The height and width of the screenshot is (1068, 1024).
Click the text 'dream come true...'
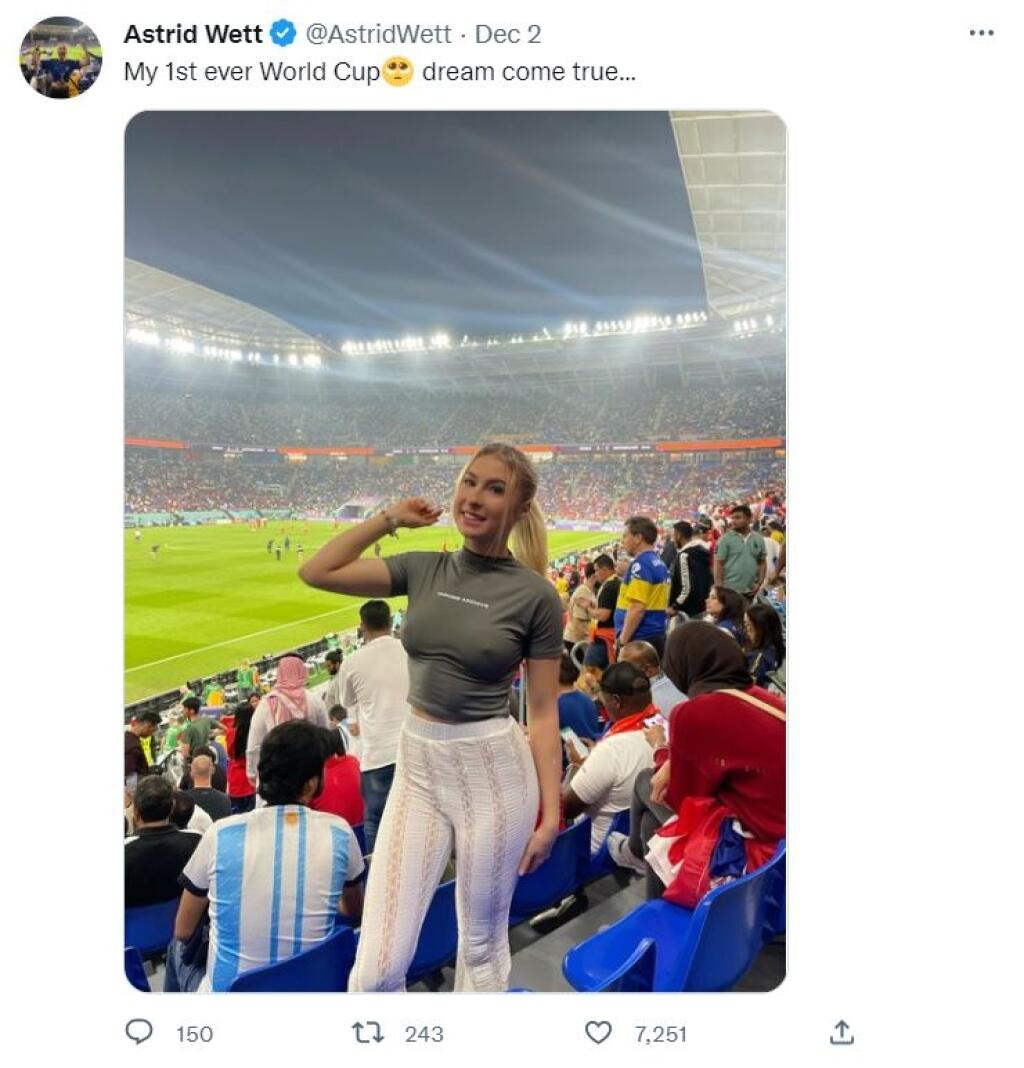tap(529, 72)
